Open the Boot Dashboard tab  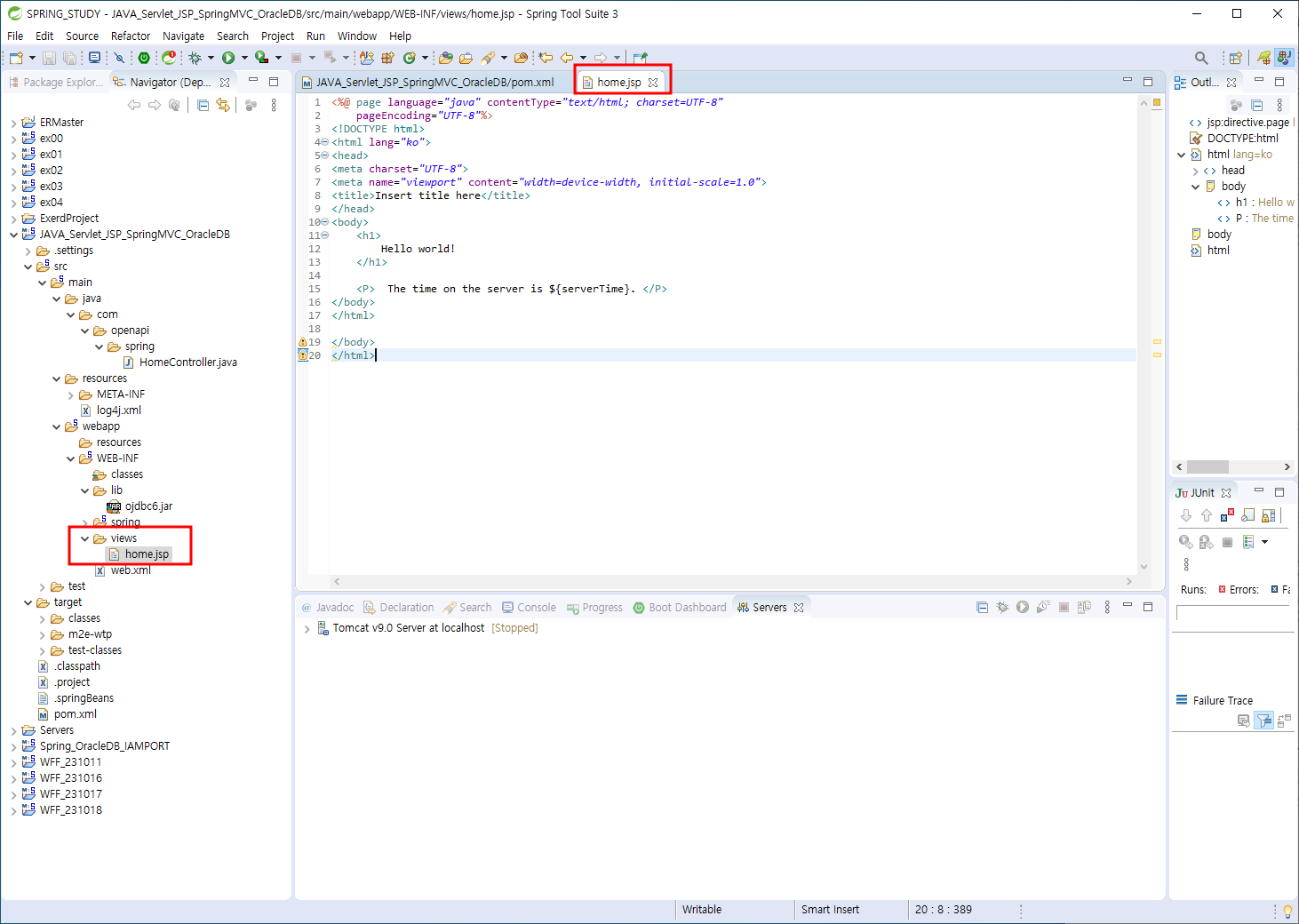[680, 608]
